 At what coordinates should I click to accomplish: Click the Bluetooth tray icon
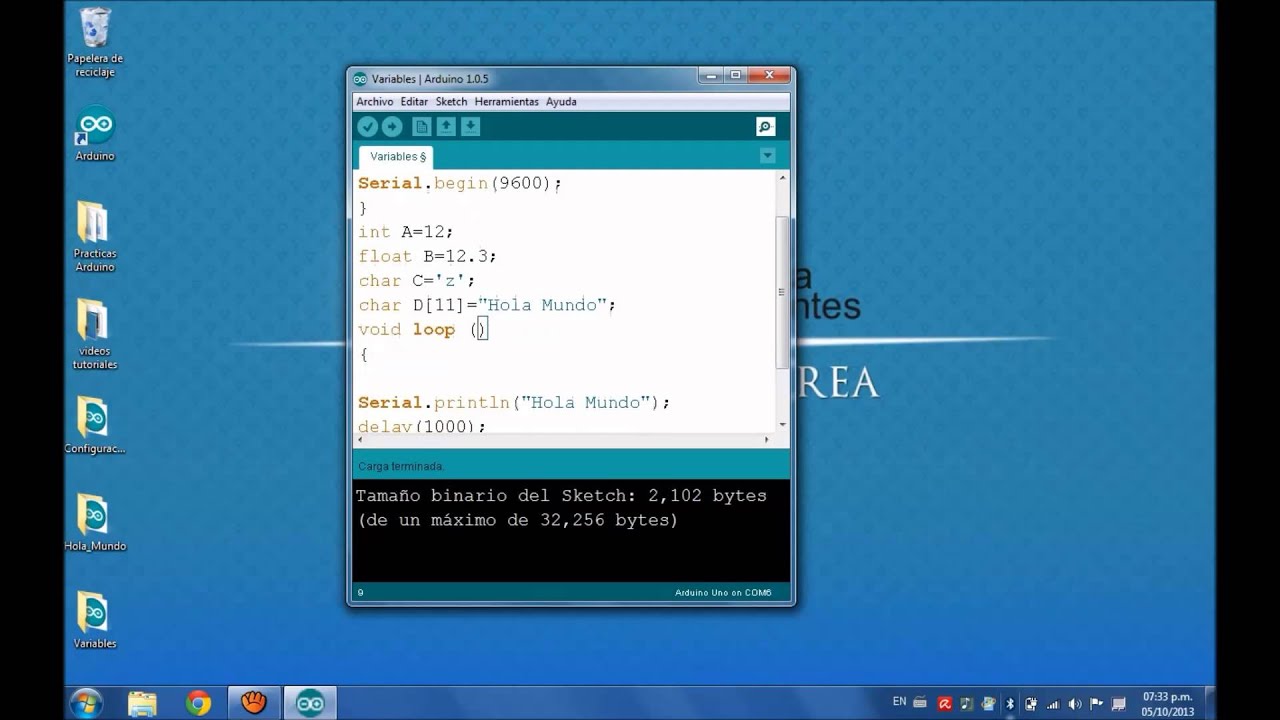point(1010,703)
